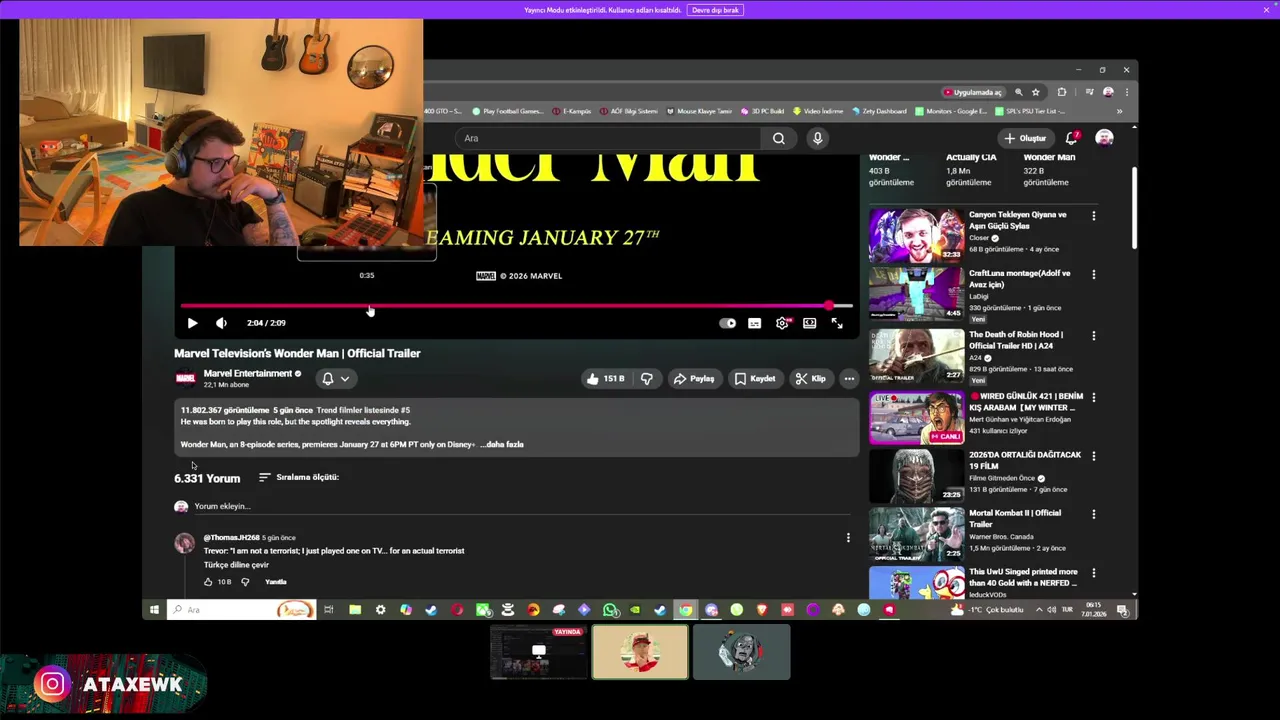Screen dimensions: 1280x720
Task: Open options for Mortal Kombat II trailer
Action: click(1093, 514)
